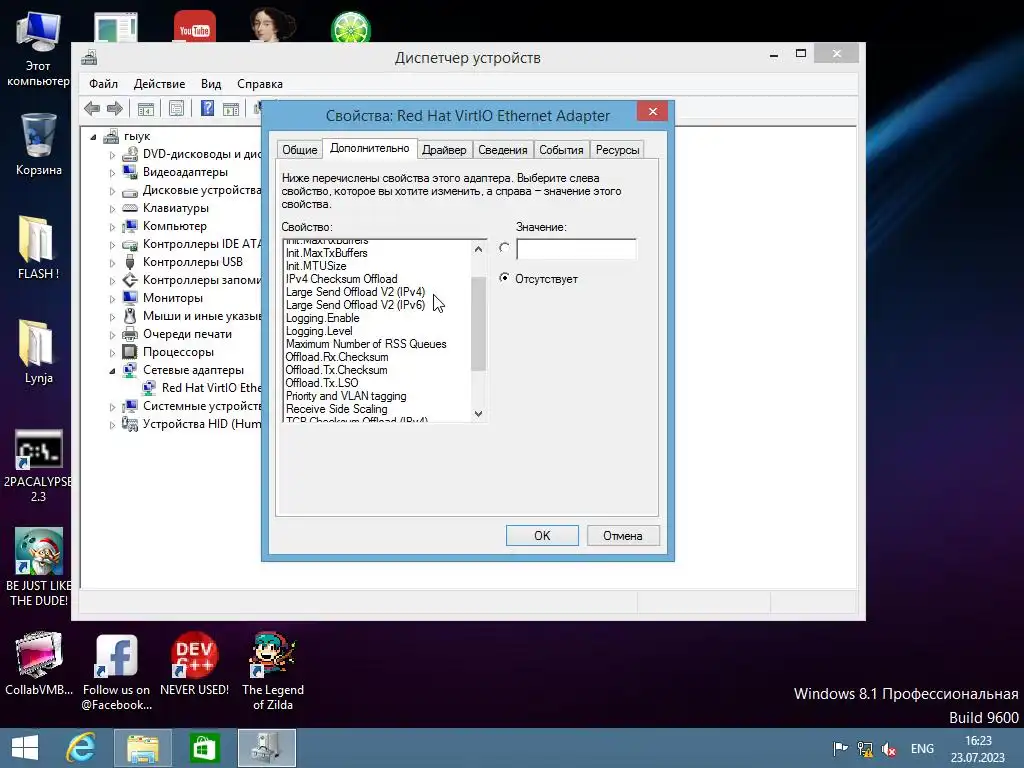Collapse the Сетевые адаптеры tree node
The image size is (1024, 768).
tap(112, 371)
